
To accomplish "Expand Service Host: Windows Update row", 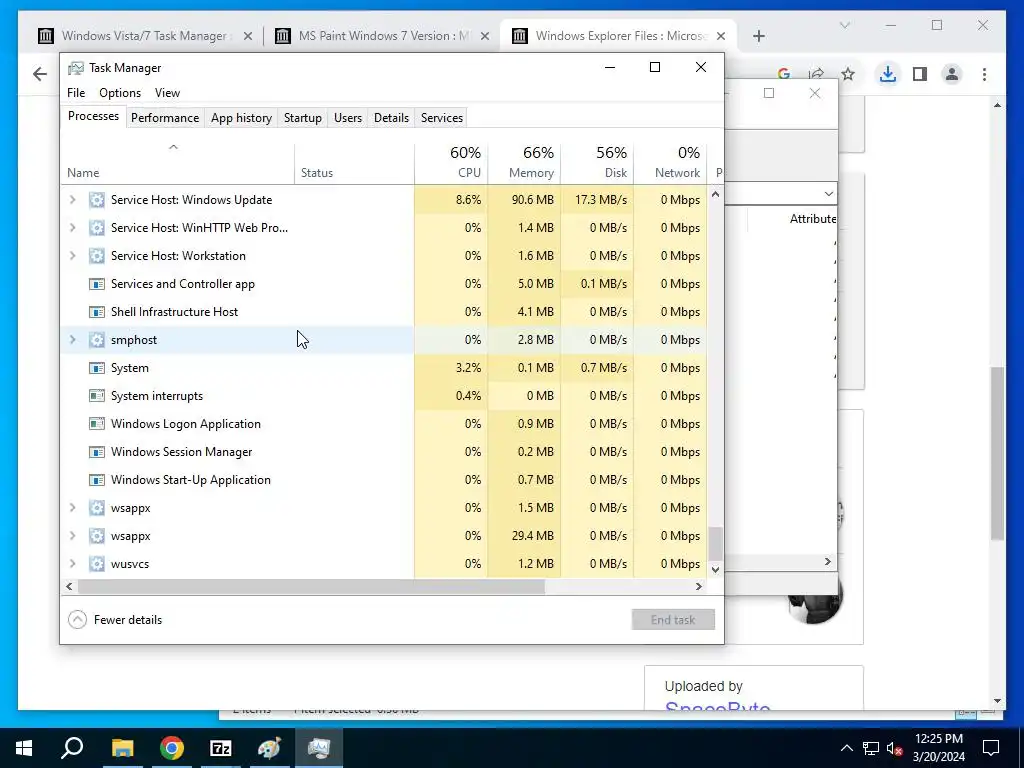I will point(72,200).
